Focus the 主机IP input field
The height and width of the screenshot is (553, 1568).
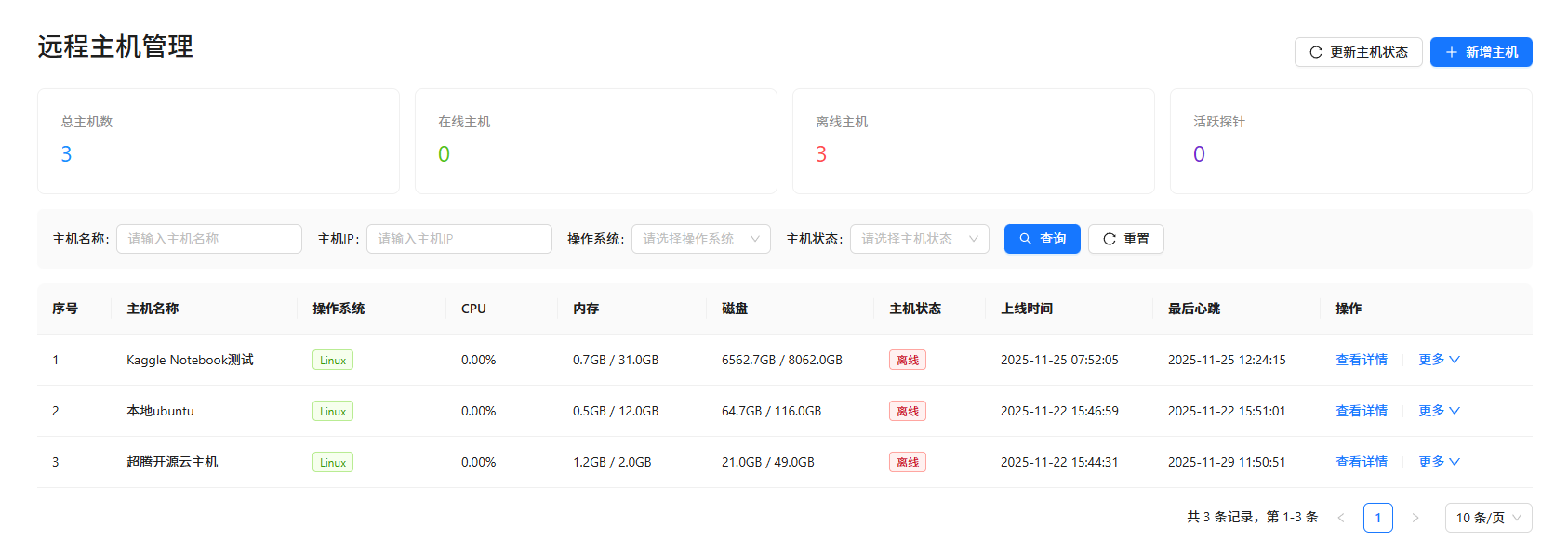(x=458, y=239)
